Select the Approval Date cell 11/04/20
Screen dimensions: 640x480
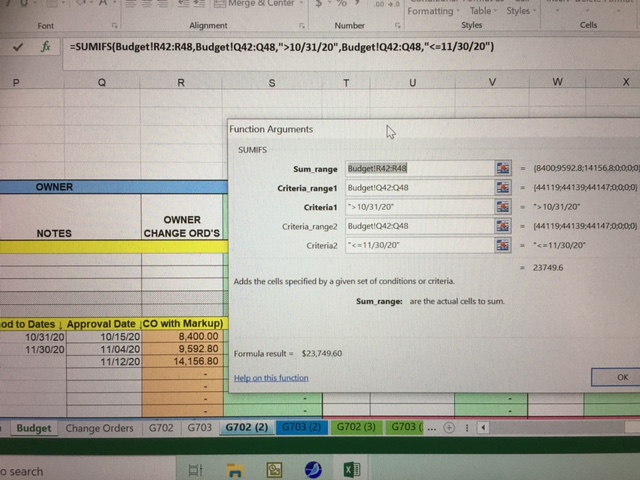pyautogui.click(x=104, y=349)
